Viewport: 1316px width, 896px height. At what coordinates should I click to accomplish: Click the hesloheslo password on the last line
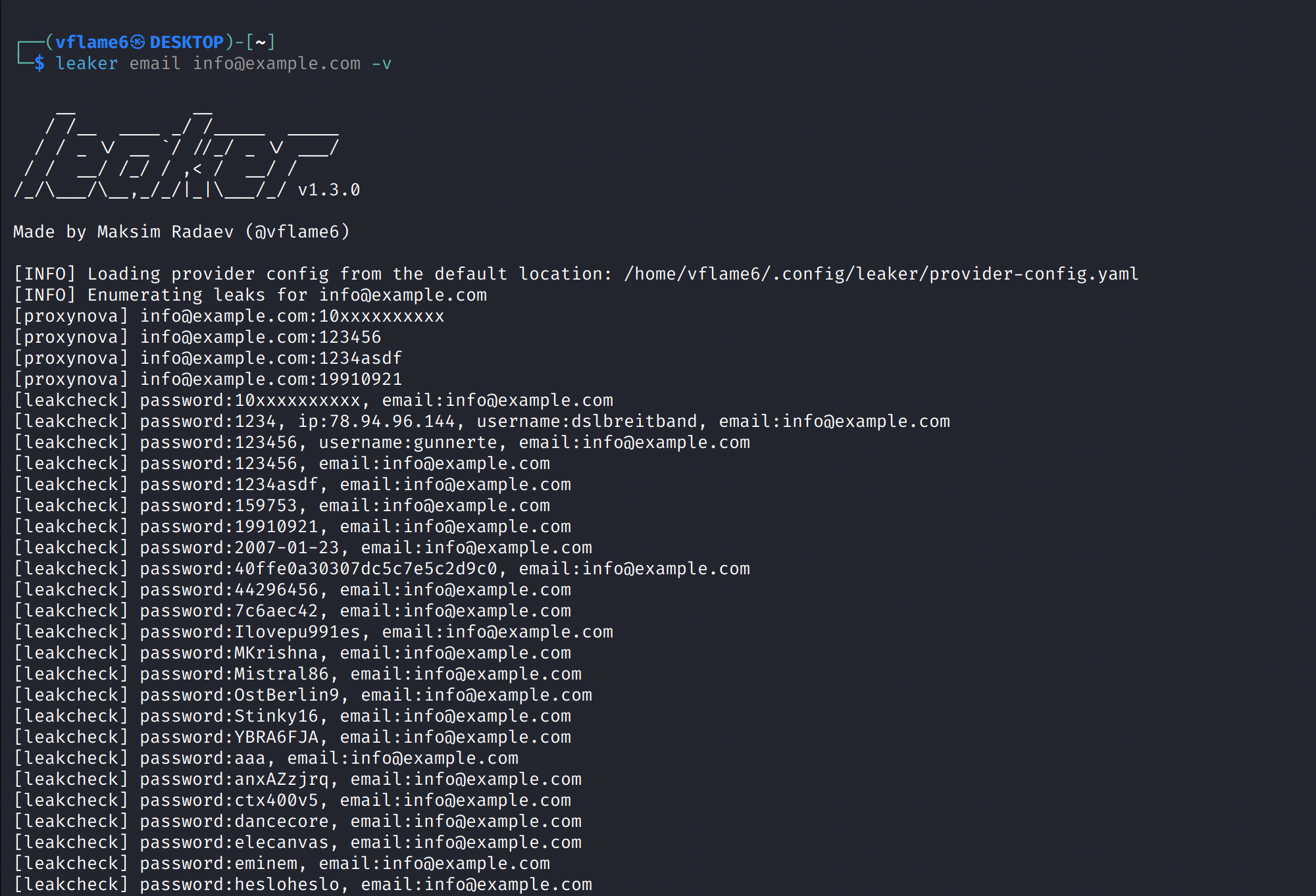pos(287,885)
